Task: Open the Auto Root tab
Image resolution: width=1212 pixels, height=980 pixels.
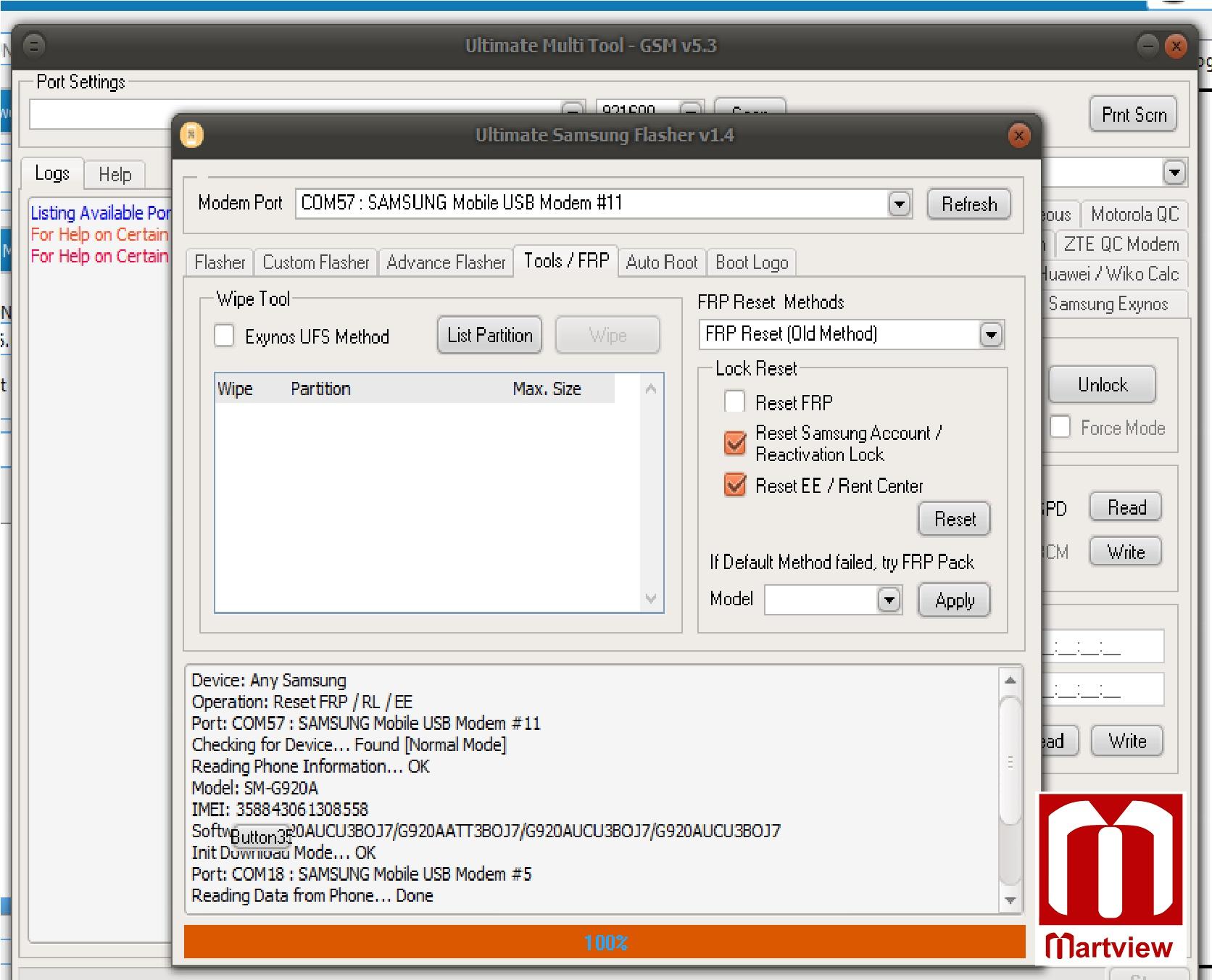Action: (x=662, y=262)
